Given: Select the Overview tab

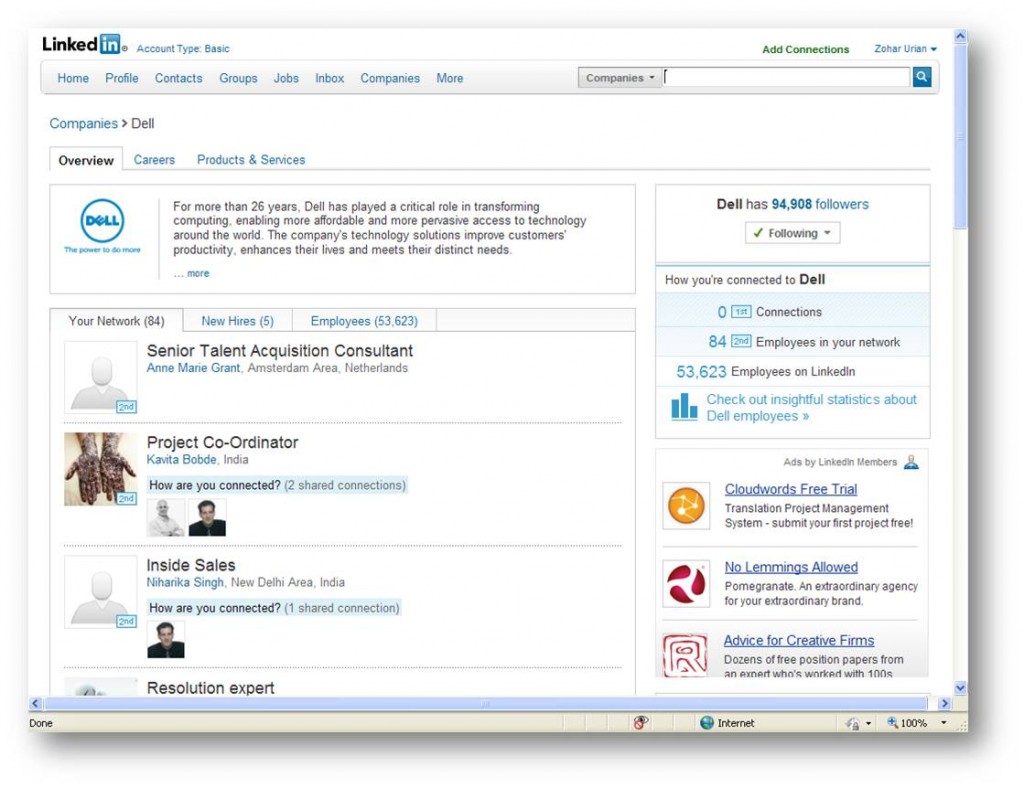Looking at the screenshot, I should [x=86, y=160].
